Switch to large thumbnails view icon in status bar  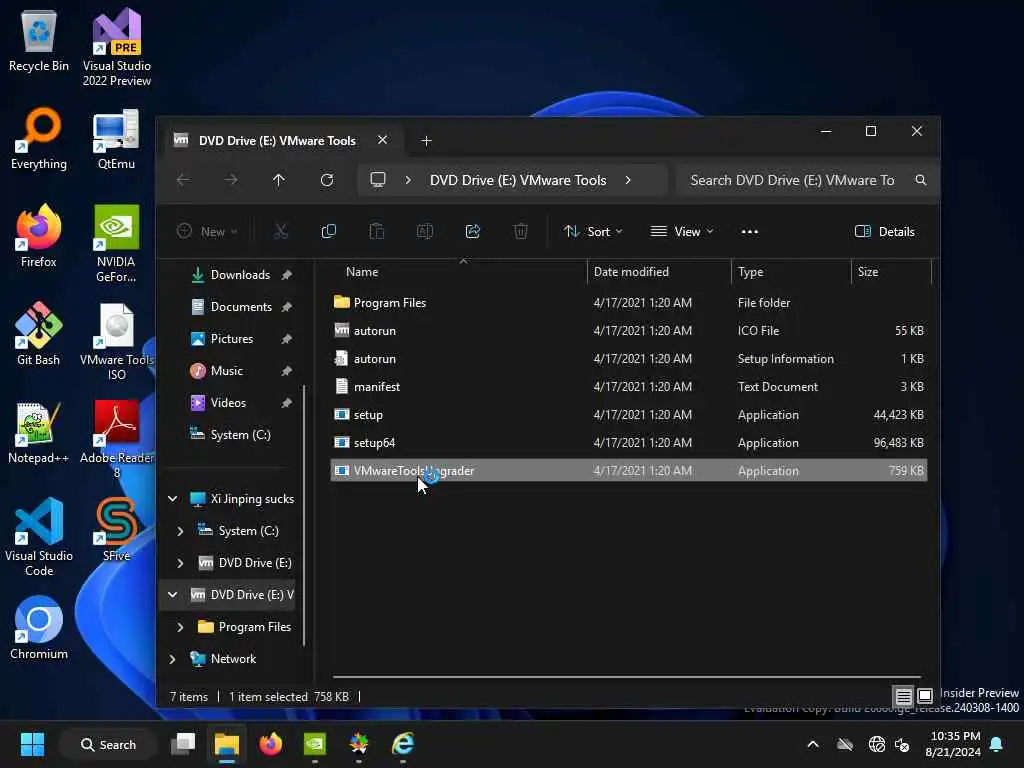[925, 696]
